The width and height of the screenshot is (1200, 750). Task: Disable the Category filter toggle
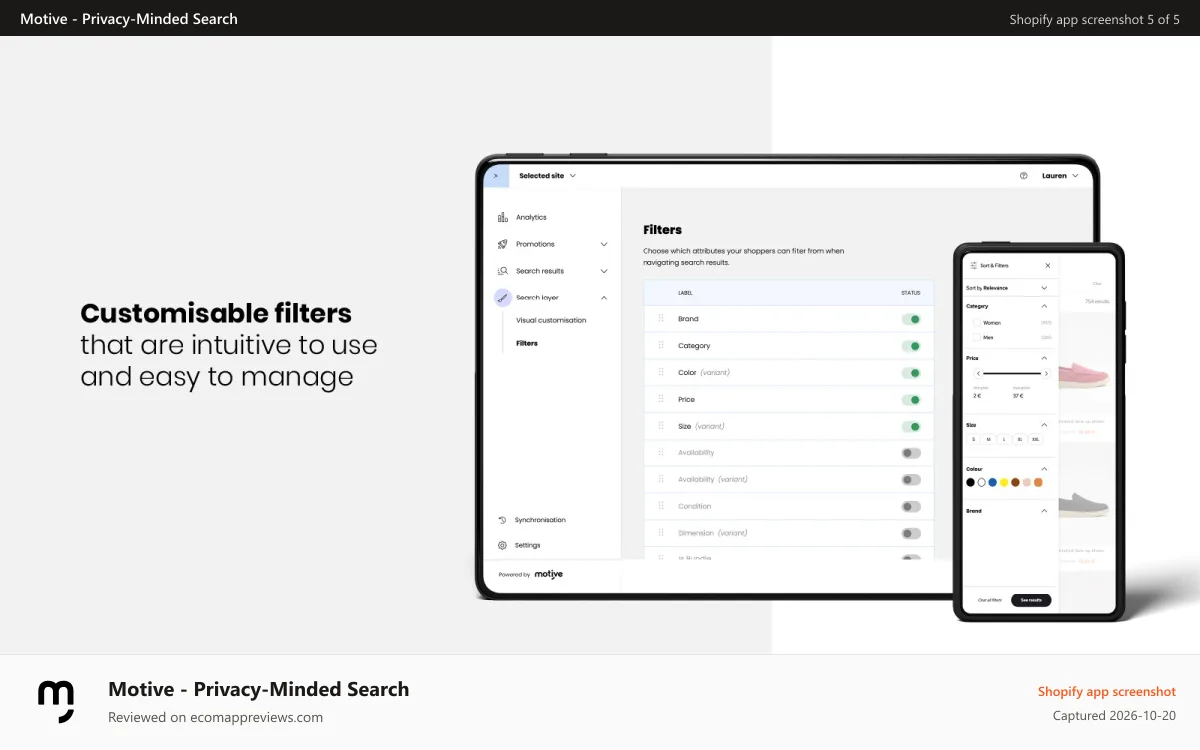click(911, 346)
